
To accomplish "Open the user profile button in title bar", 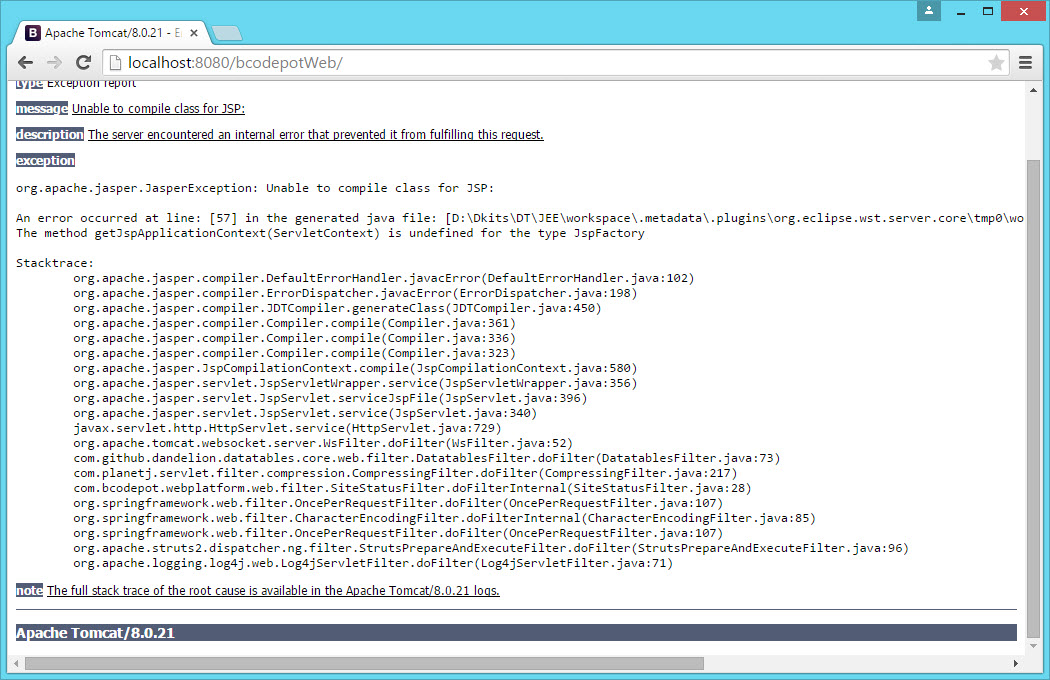I will 929,10.
